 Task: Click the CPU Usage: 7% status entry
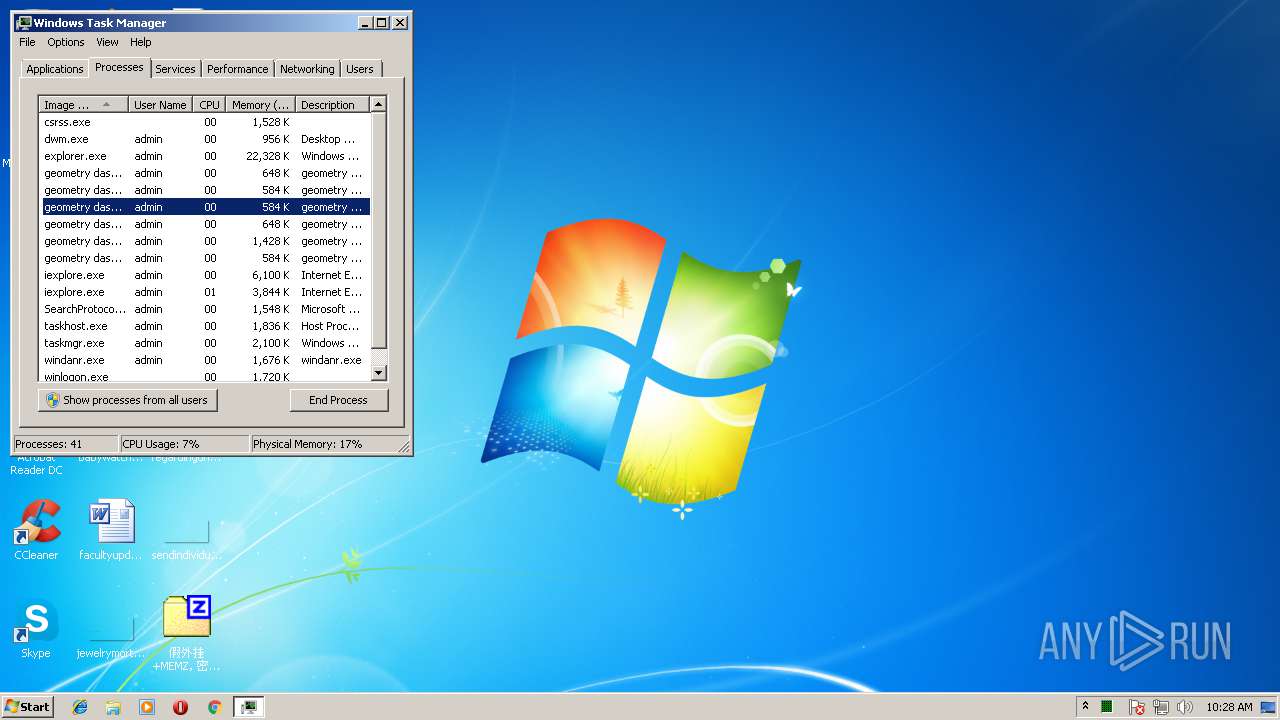185,444
